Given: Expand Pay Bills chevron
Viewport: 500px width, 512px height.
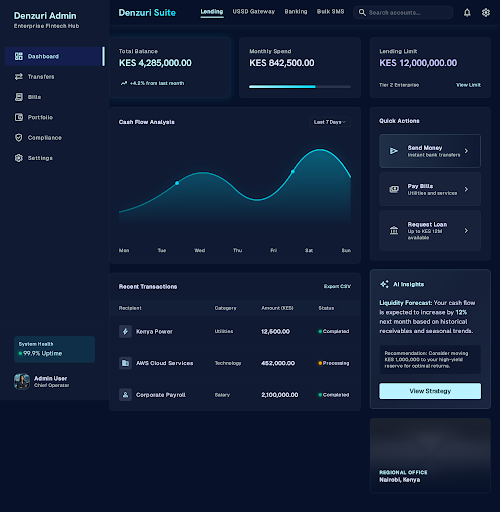Looking at the screenshot, I should (466, 189).
